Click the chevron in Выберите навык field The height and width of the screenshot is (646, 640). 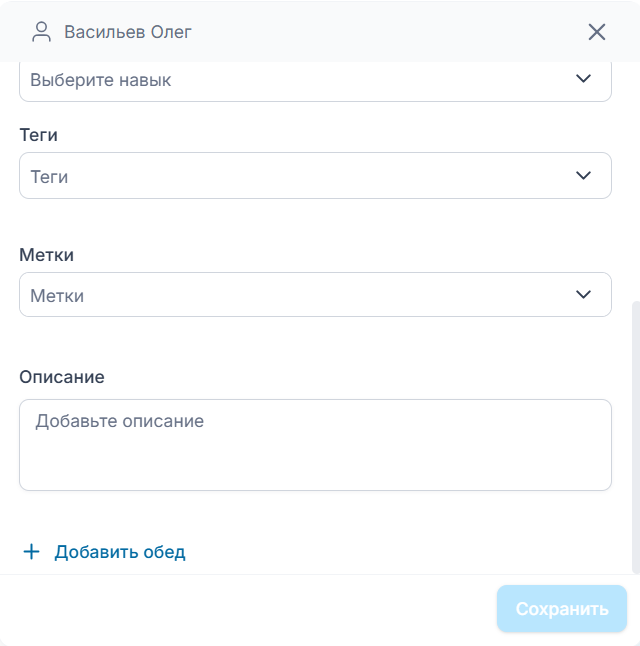(x=584, y=79)
